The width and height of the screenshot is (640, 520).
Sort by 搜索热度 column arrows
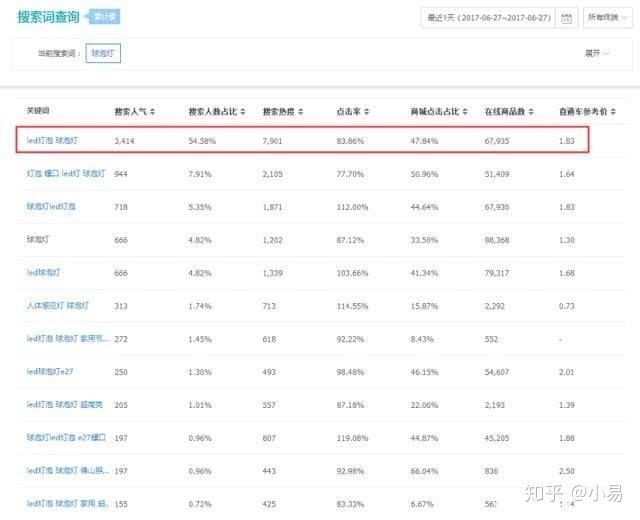[300, 110]
